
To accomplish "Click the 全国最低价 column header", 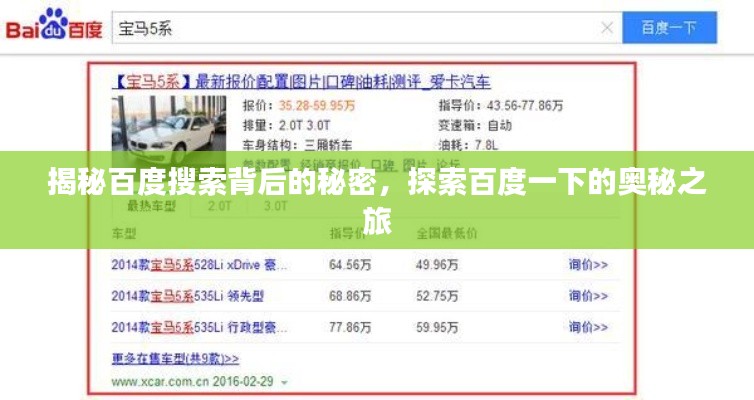I will click(x=447, y=234).
